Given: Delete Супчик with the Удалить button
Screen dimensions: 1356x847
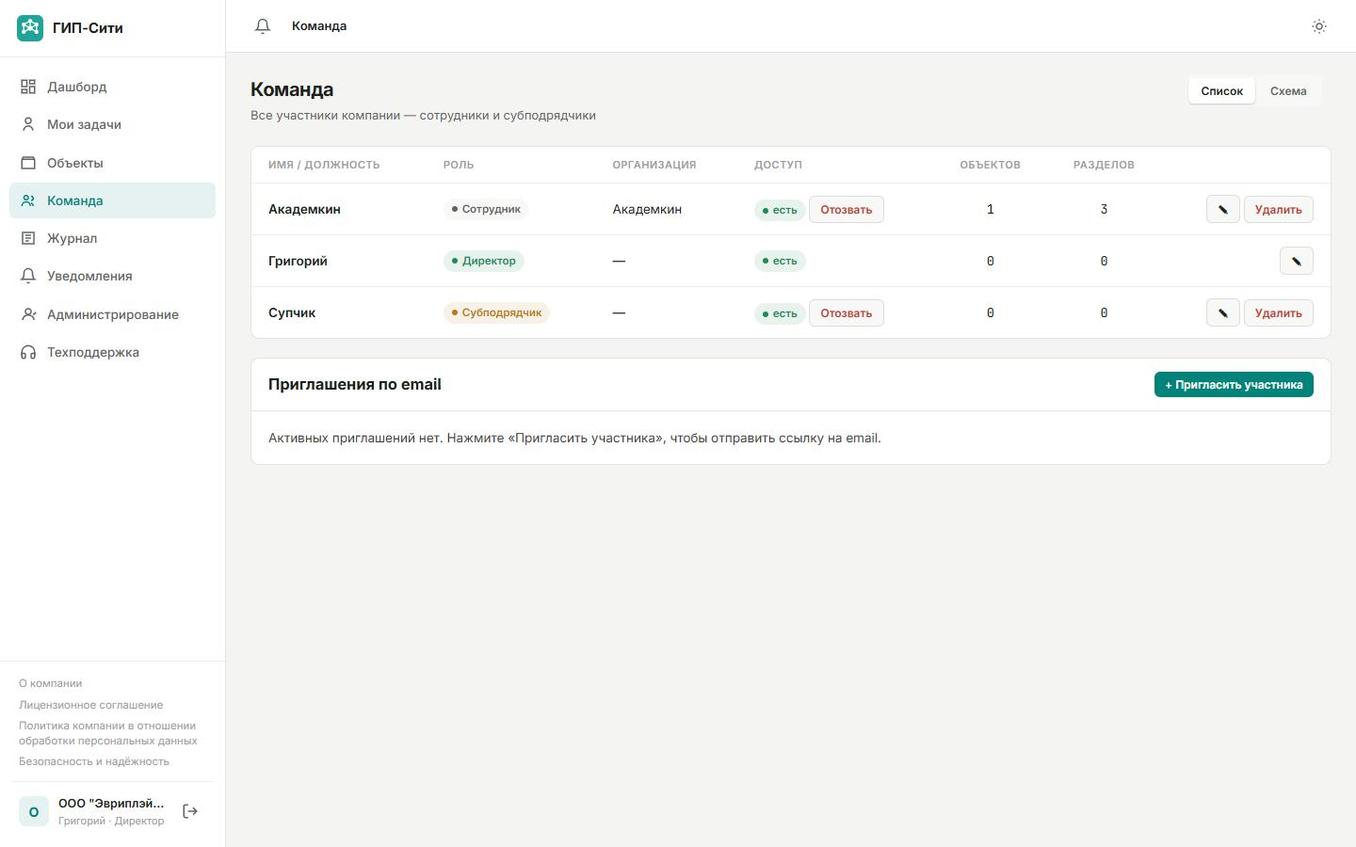Looking at the screenshot, I should click(1278, 313).
